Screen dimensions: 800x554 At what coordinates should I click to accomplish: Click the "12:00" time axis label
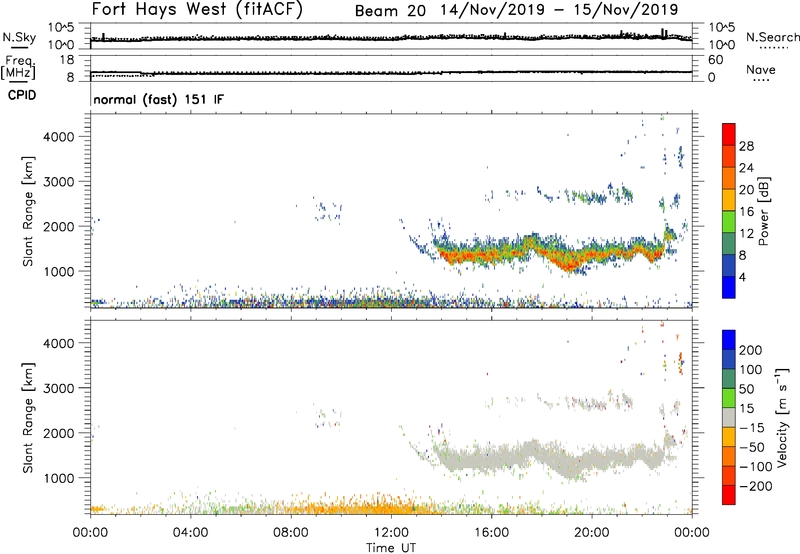click(391, 533)
